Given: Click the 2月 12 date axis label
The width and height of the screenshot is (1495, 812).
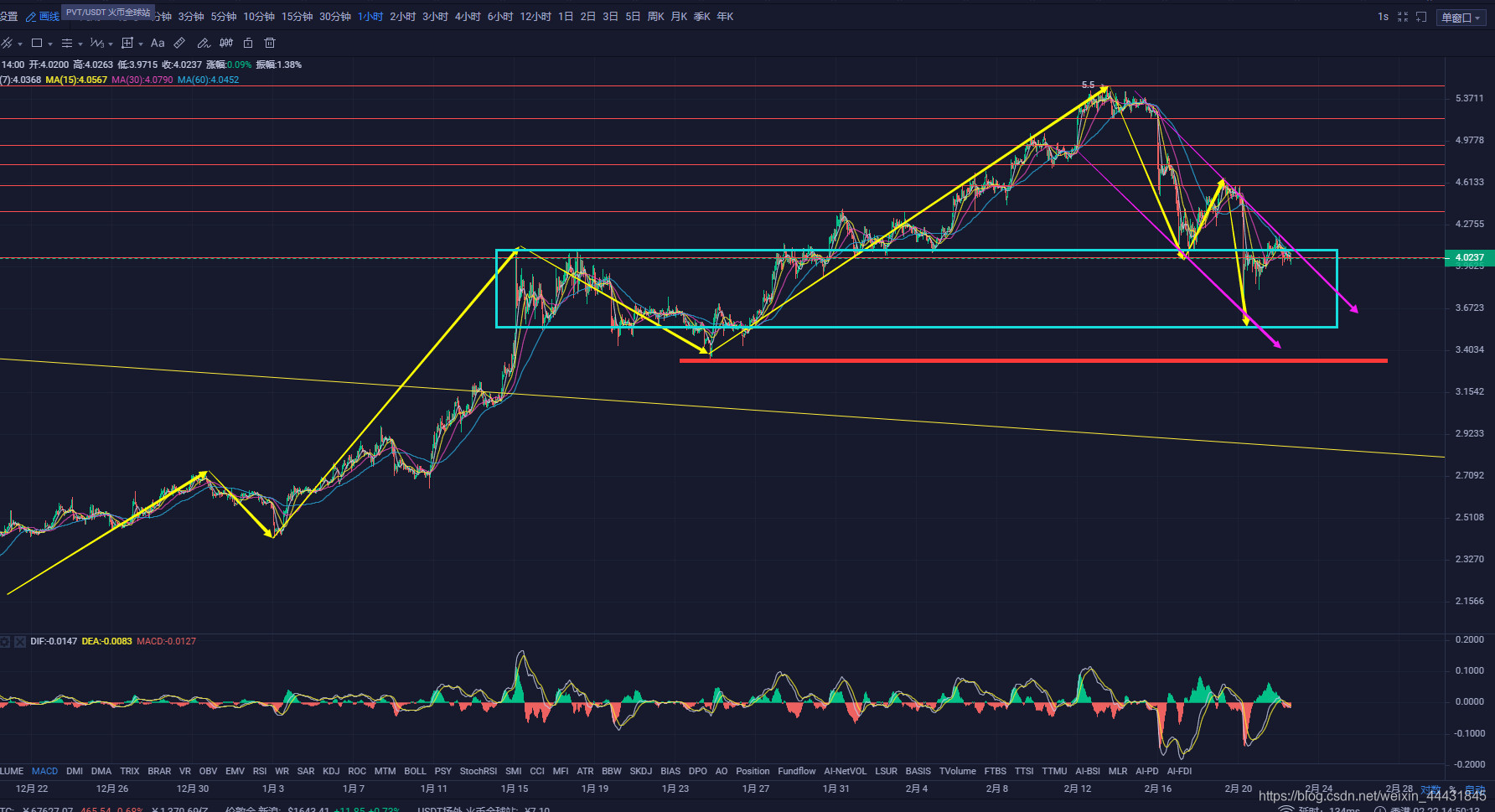Looking at the screenshot, I should (1078, 789).
